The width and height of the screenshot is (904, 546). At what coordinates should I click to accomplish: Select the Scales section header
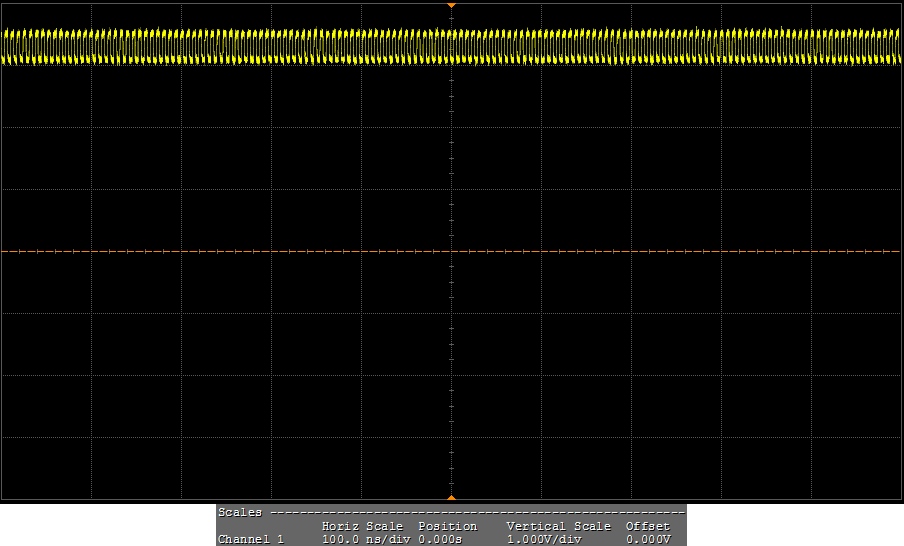pos(240,512)
